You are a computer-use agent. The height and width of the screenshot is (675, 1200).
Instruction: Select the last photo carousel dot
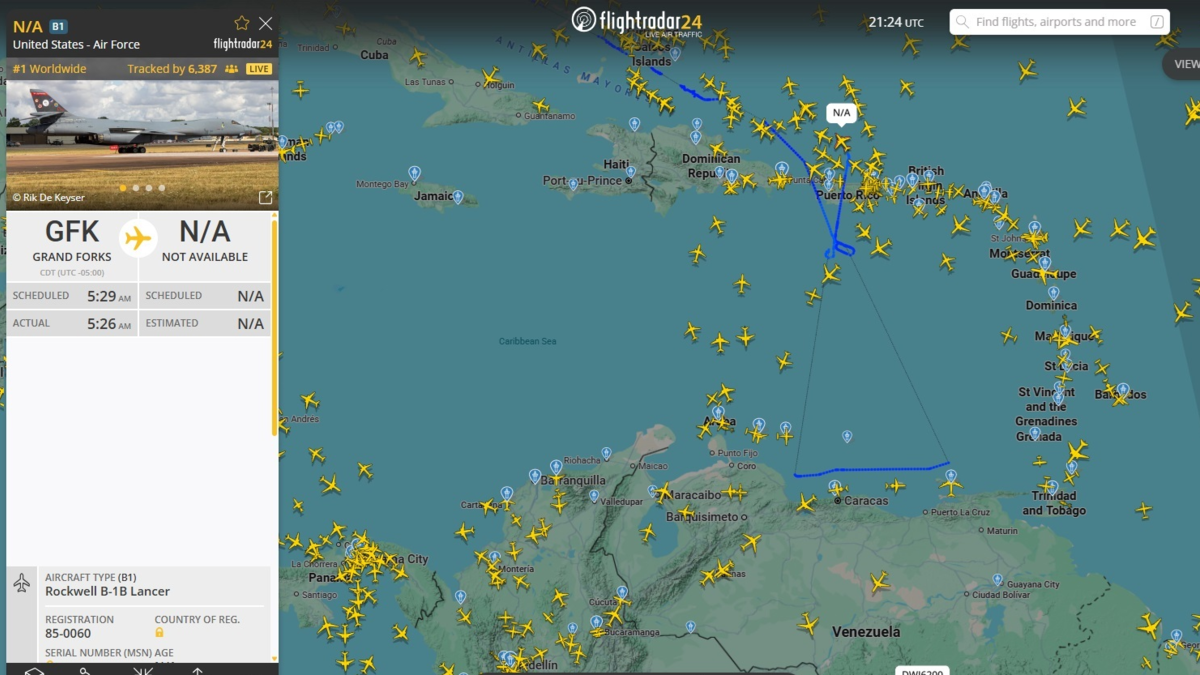tap(162, 188)
